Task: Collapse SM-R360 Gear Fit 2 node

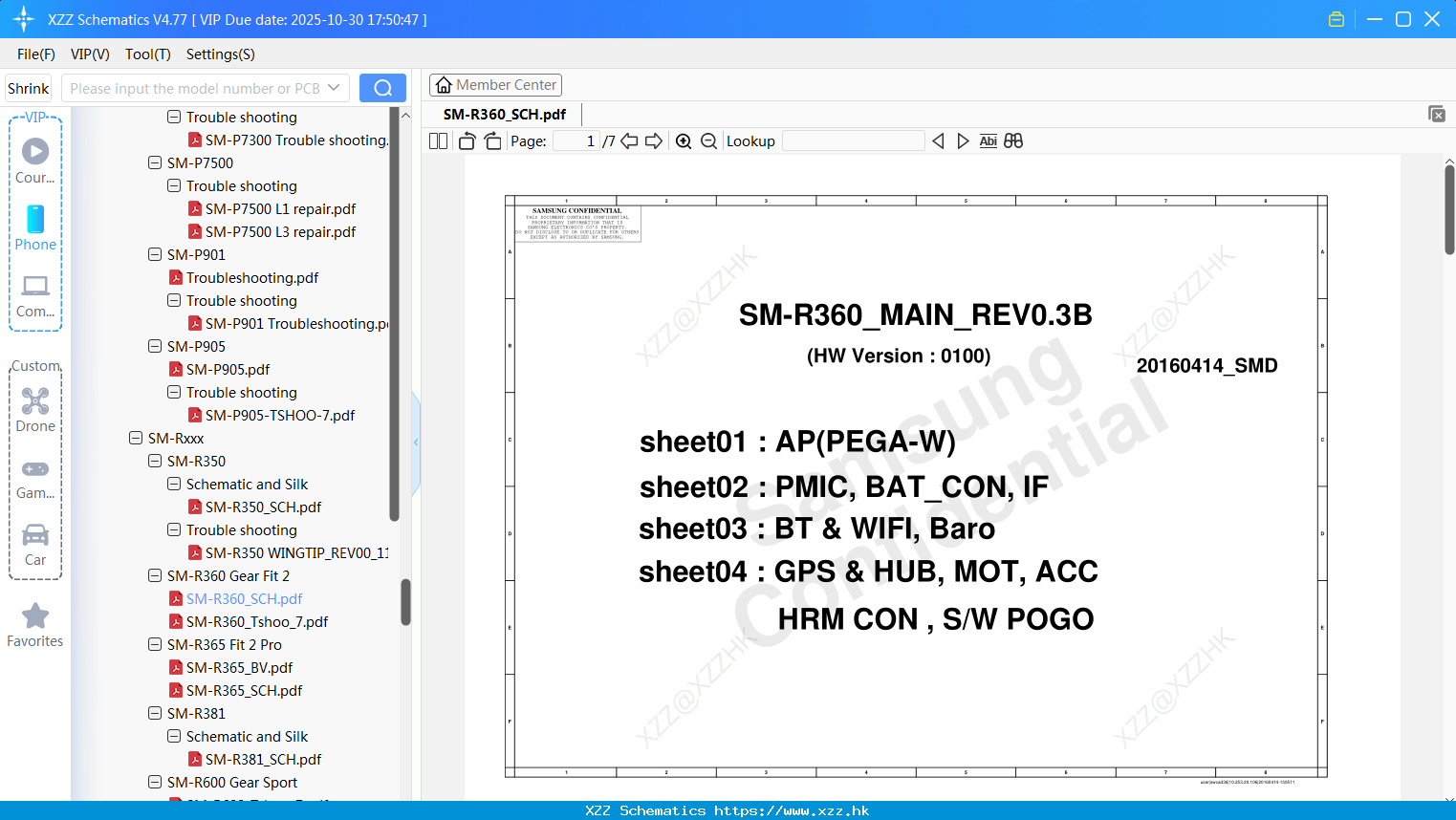Action: click(x=155, y=575)
